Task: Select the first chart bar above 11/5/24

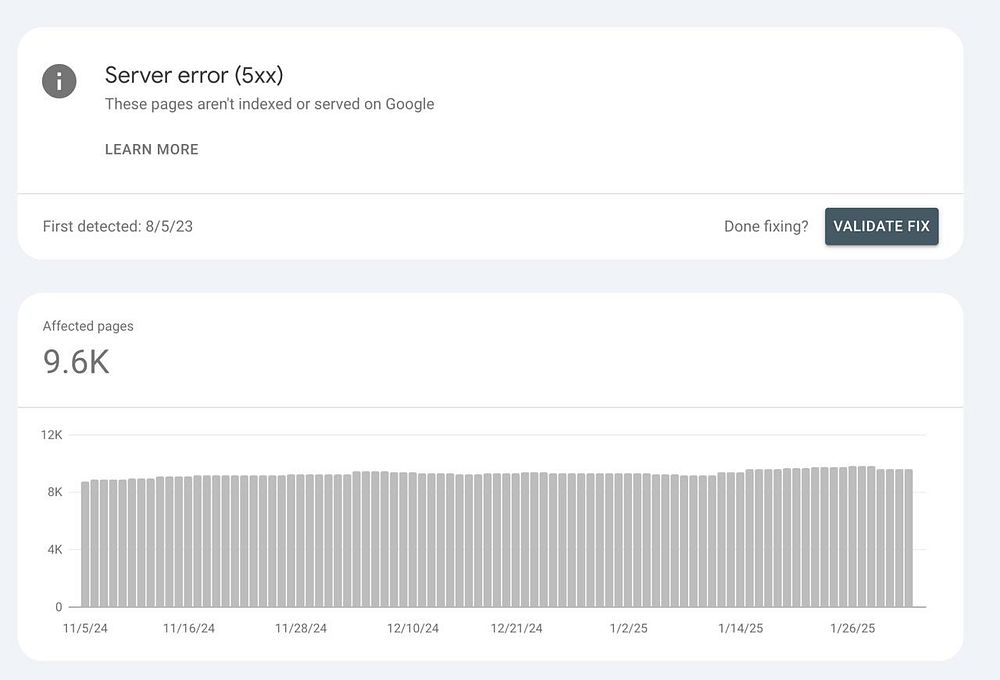Action: tap(85, 544)
